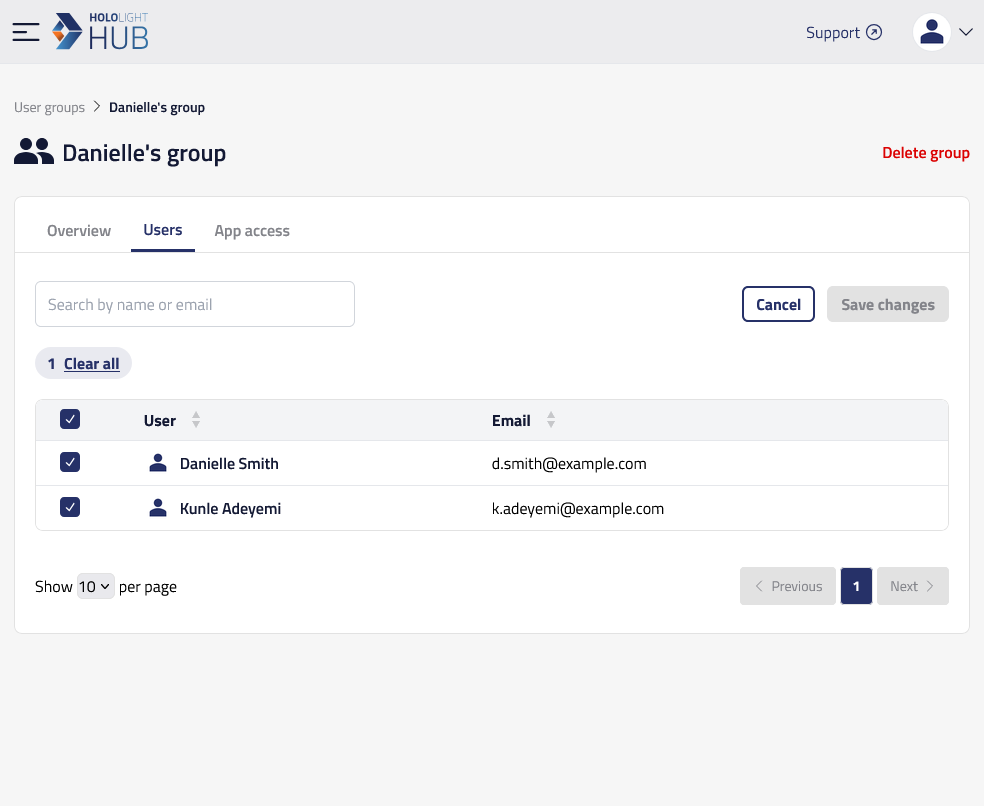The height and width of the screenshot is (806, 984).
Task: Select page 1 in pagination
Action: (x=856, y=586)
